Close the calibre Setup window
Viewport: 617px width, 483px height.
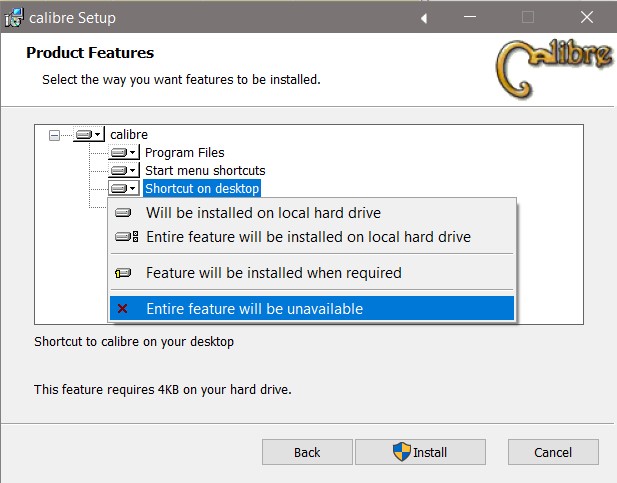tap(587, 17)
